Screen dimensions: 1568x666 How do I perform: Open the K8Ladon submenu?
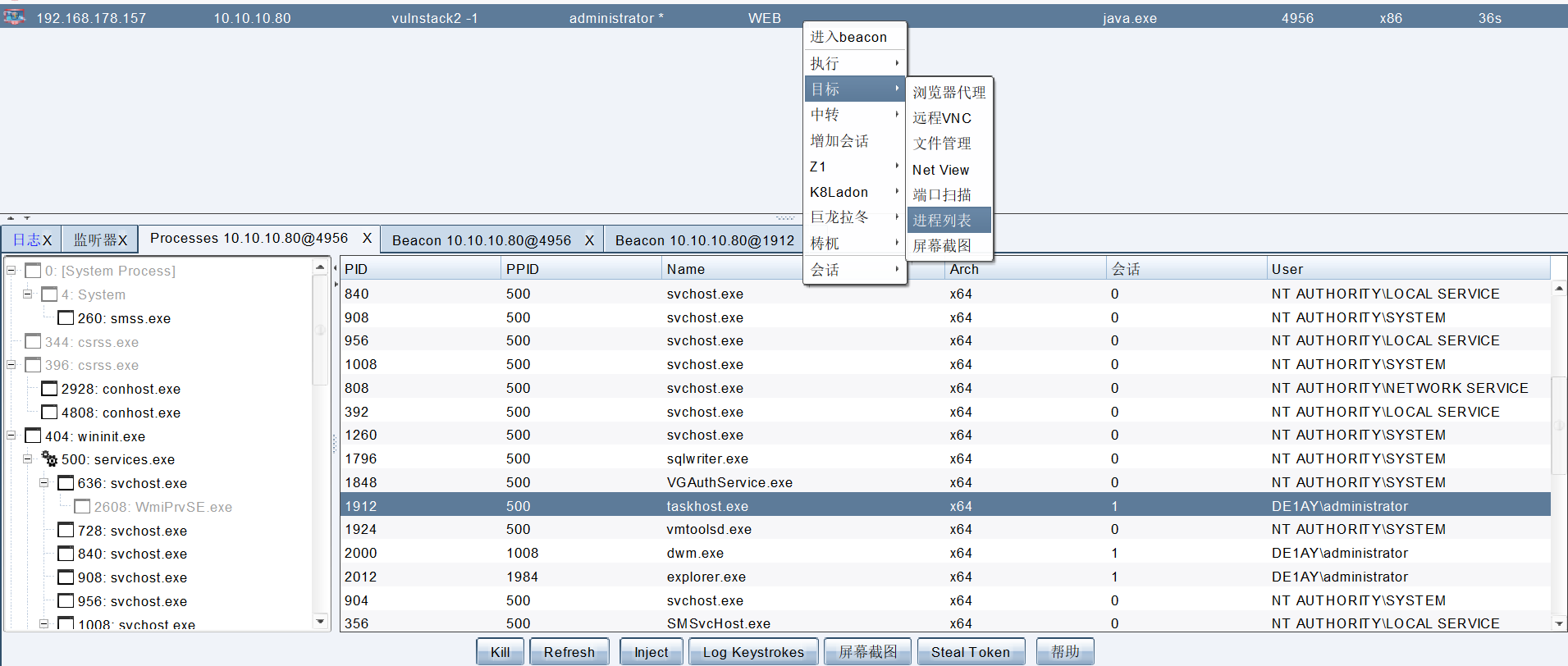[855, 192]
